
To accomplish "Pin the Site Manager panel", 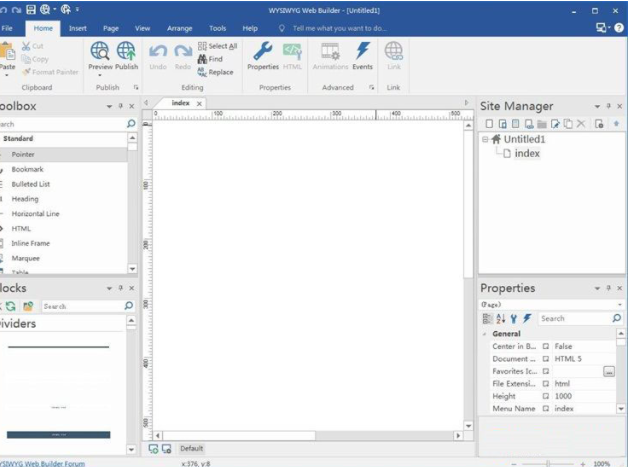I will coord(609,106).
